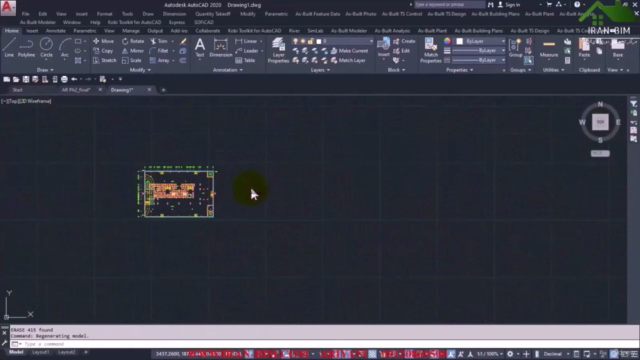Click the Copy command
The height and width of the screenshot is (360, 640).
tap(103, 51)
